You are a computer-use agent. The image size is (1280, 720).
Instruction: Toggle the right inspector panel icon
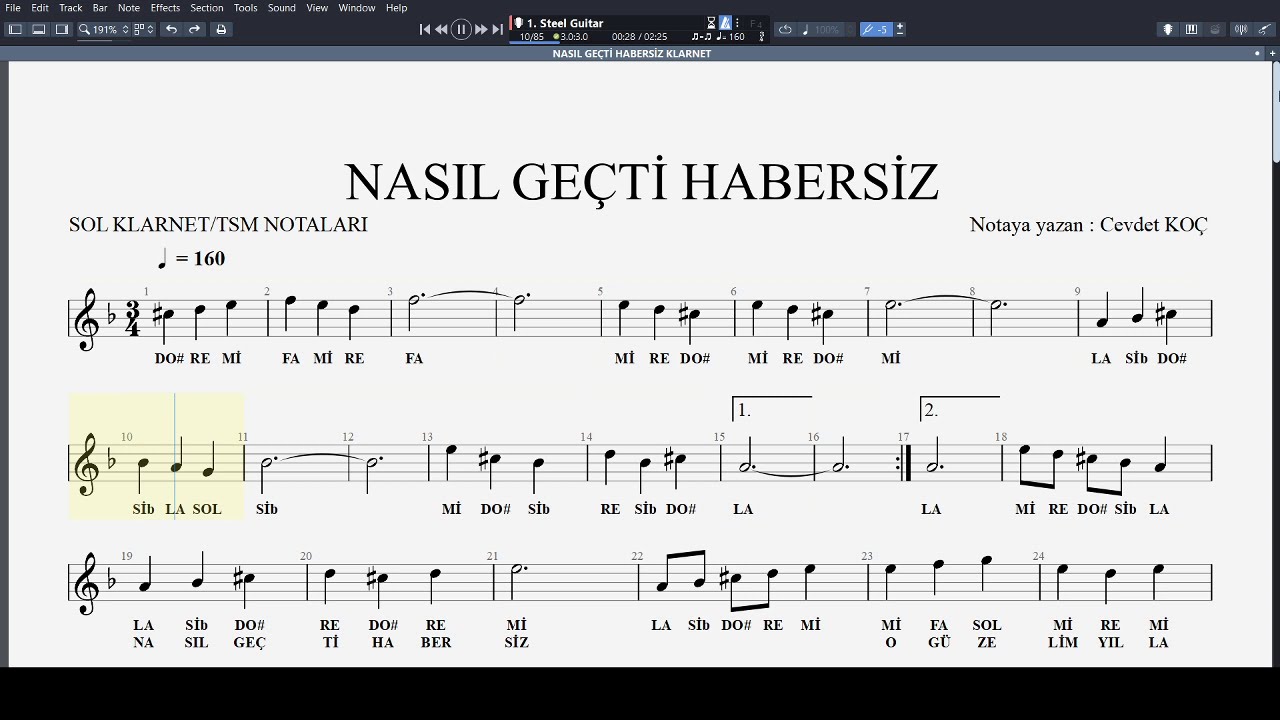click(x=61, y=29)
